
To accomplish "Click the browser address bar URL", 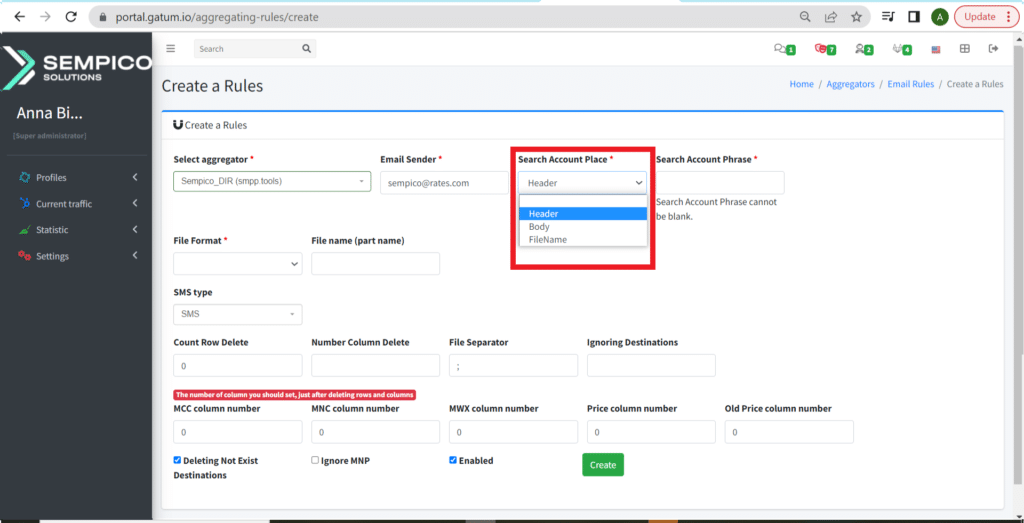I will tap(217, 18).
